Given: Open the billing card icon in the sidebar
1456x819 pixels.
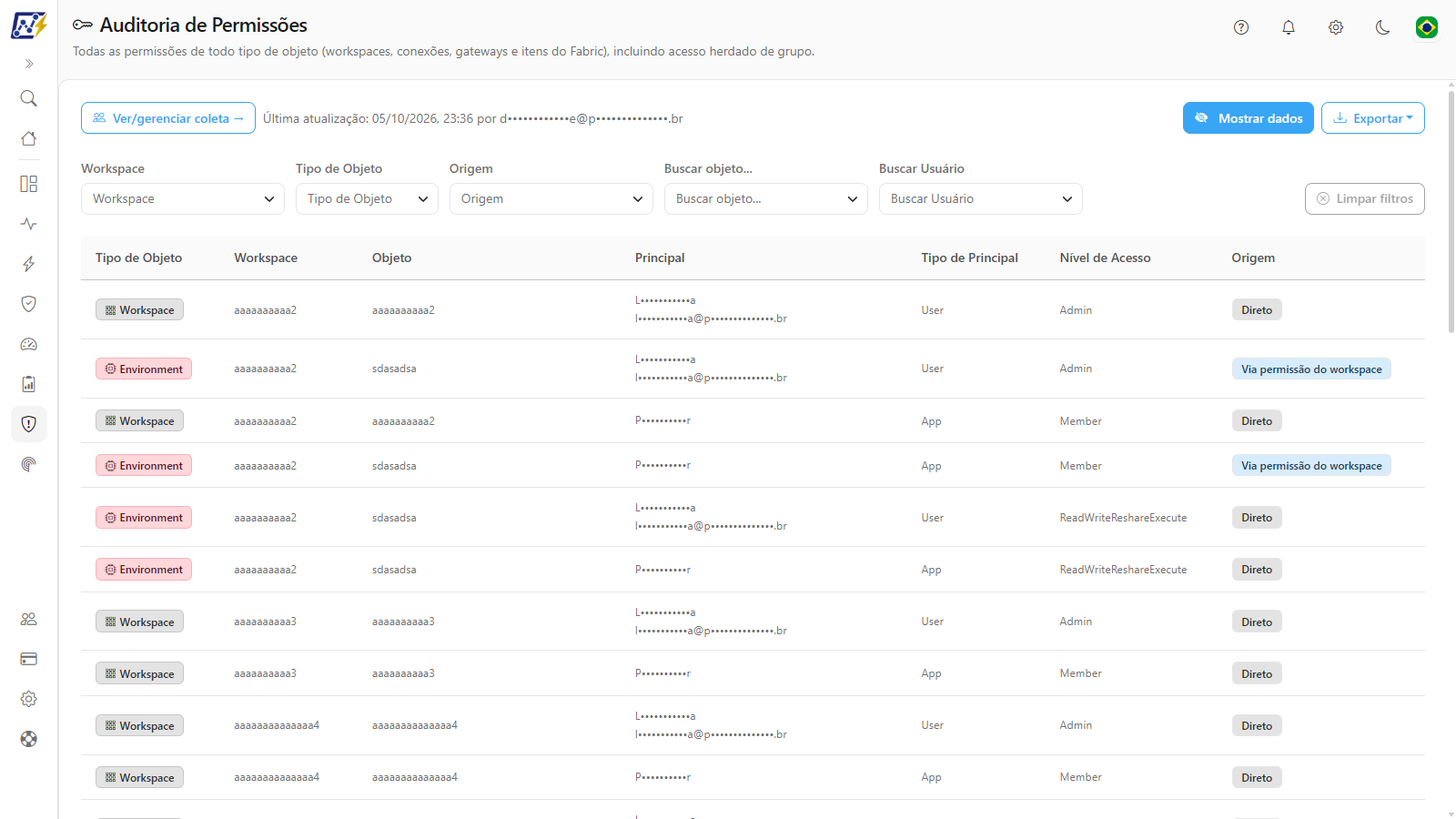Looking at the screenshot, I should coord(29,659).
